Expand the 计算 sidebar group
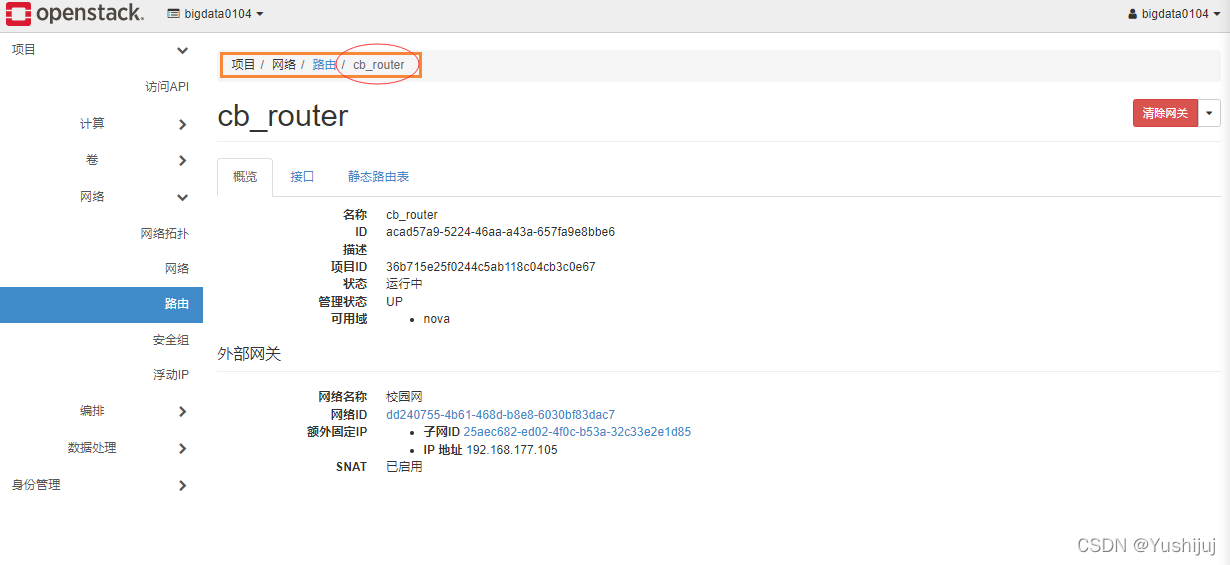This screenshot has width=1230, height=565. (x=134, y=124)
